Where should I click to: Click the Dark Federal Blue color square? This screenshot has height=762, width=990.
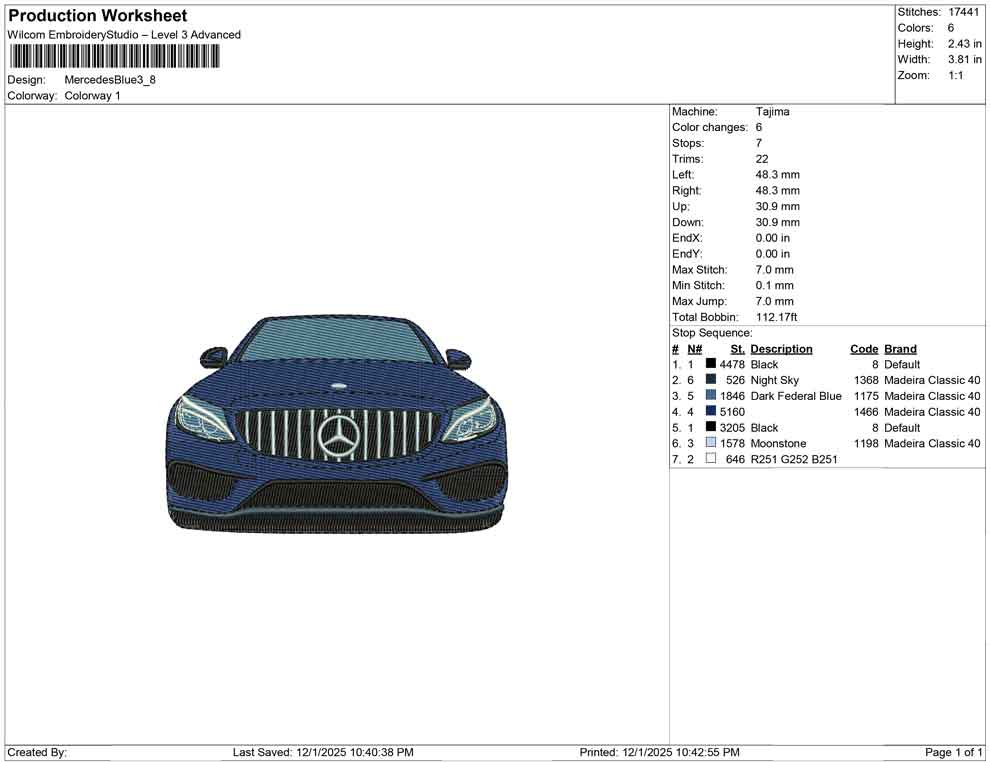[711, 396]
